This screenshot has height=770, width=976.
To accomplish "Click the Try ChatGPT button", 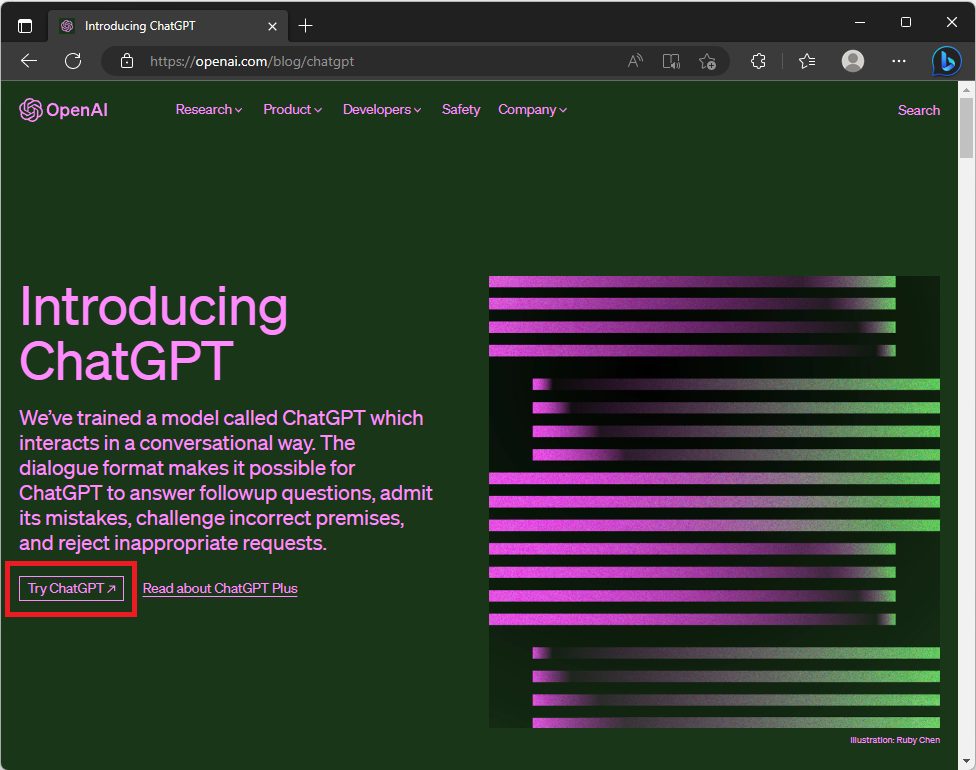I will [72, 588].
